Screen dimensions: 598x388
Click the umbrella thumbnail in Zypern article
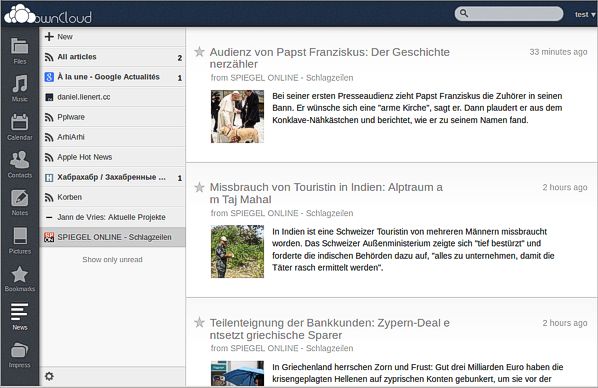[237, 374]
